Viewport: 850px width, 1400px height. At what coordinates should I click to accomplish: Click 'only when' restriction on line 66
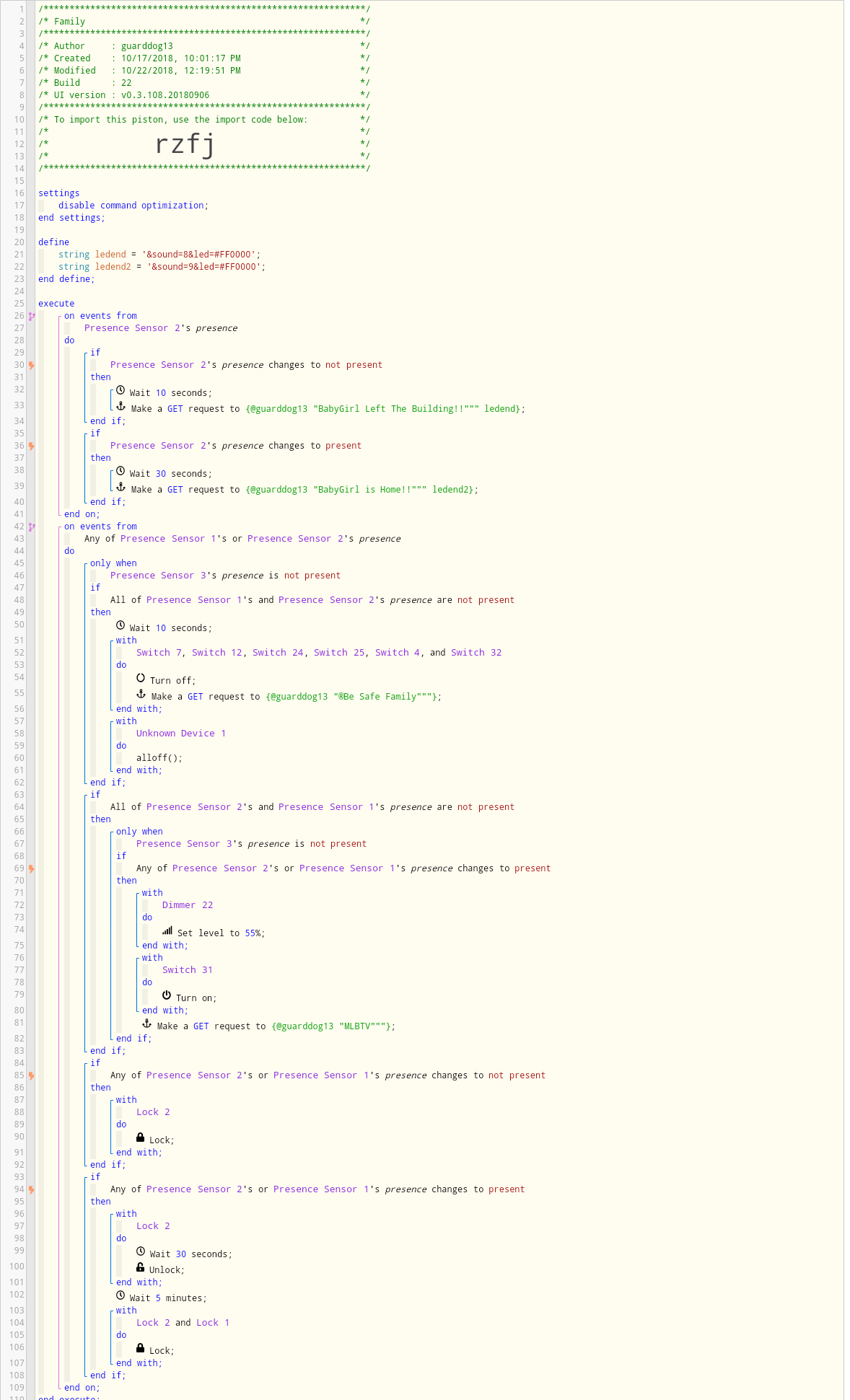139,832
